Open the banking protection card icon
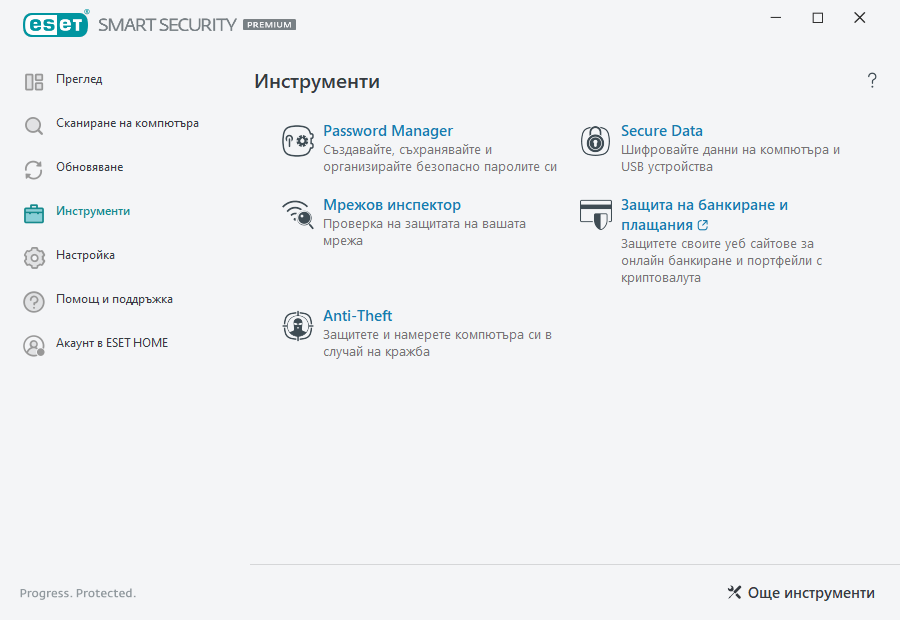 [595, 214]
